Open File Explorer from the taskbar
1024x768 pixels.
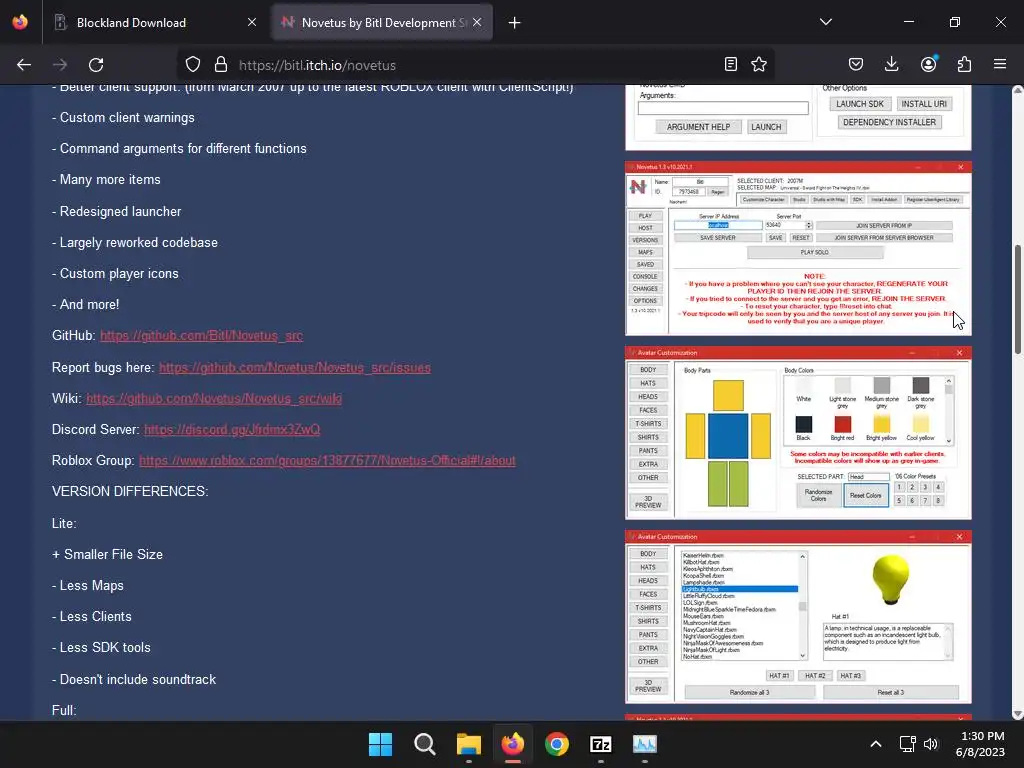coord(468,744)
